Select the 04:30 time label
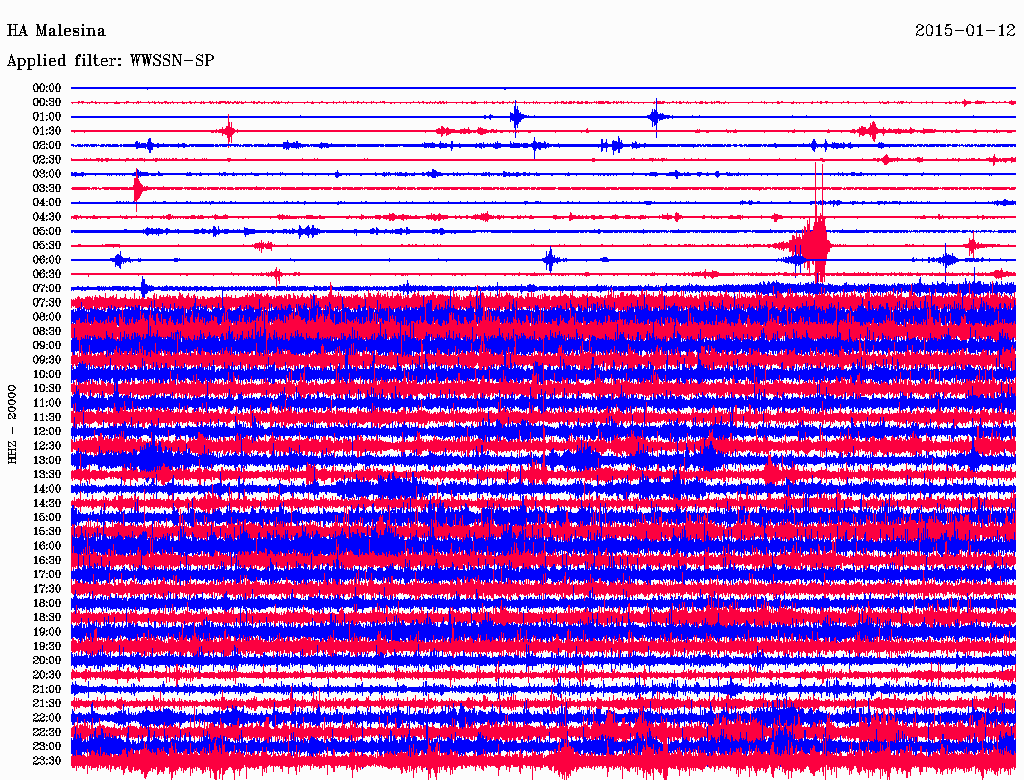 point(47,217)
